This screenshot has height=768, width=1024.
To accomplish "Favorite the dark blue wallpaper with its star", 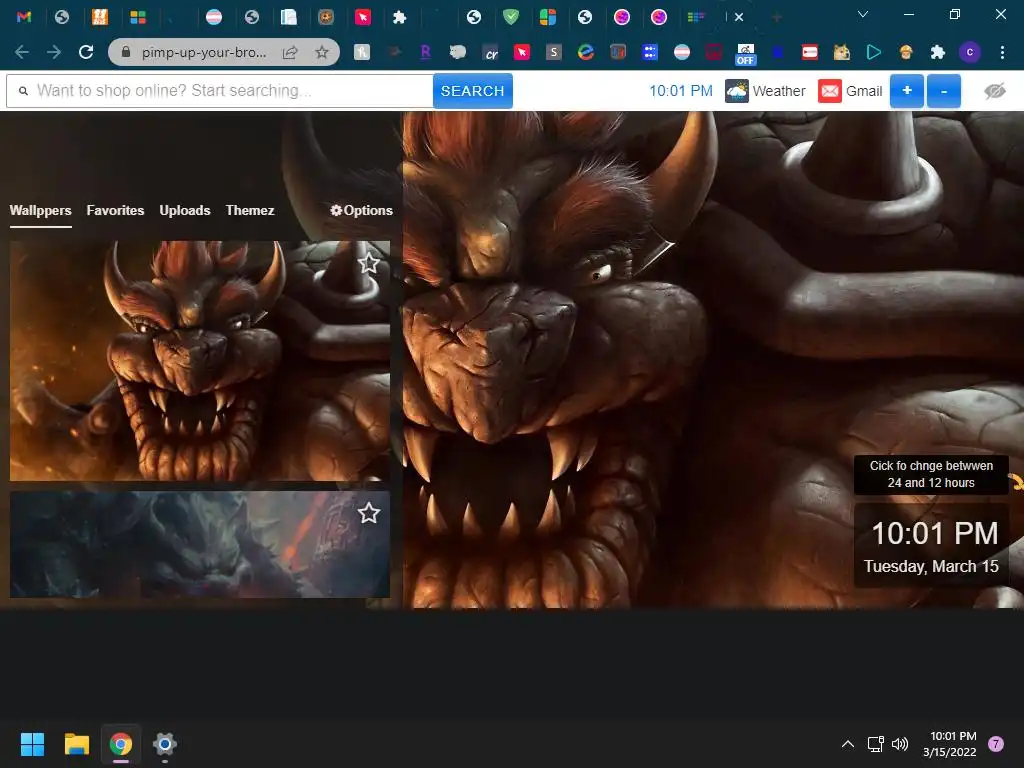I will click(x=369, y=513).
